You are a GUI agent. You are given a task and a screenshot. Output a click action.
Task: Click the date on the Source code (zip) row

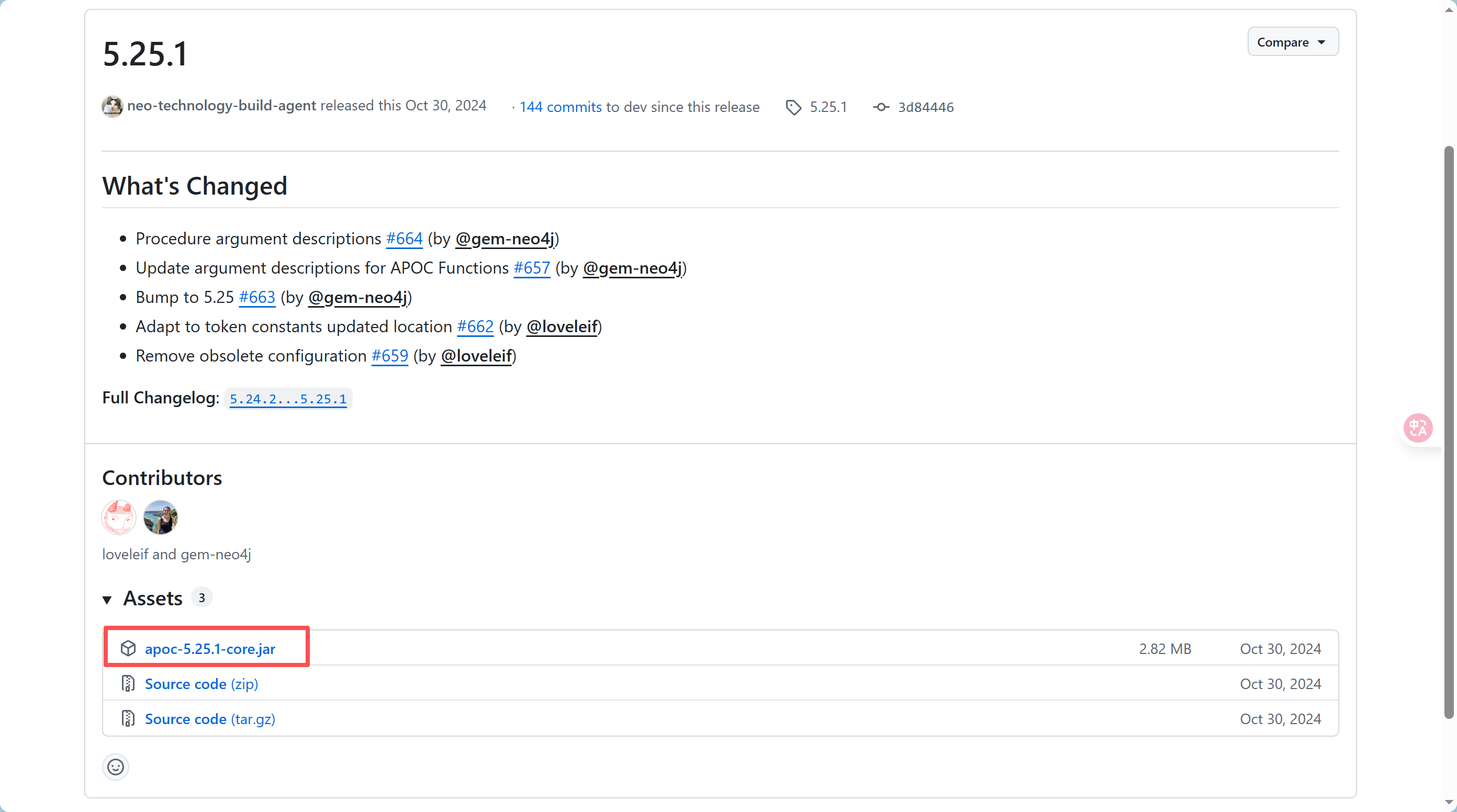(1281, 684)
